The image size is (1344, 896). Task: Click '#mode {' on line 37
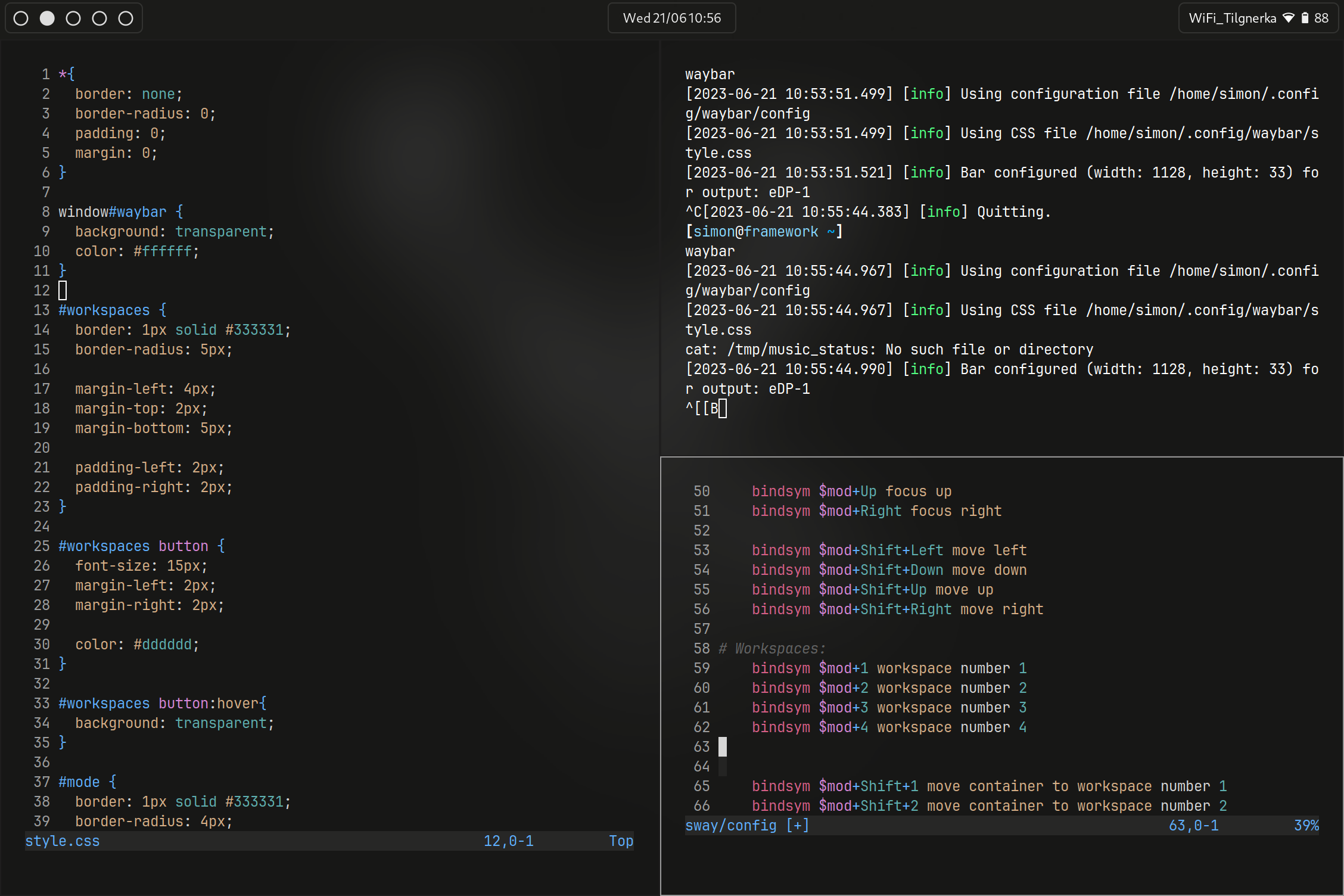tap(88, 782)
